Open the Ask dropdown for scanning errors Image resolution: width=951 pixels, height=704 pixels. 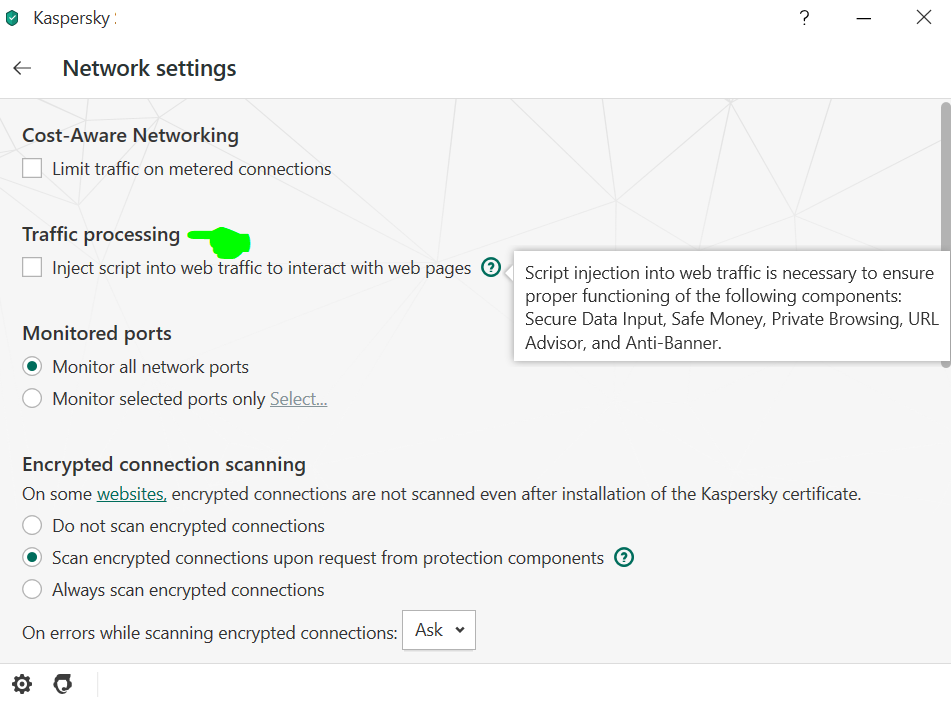[x=438, y=630]
